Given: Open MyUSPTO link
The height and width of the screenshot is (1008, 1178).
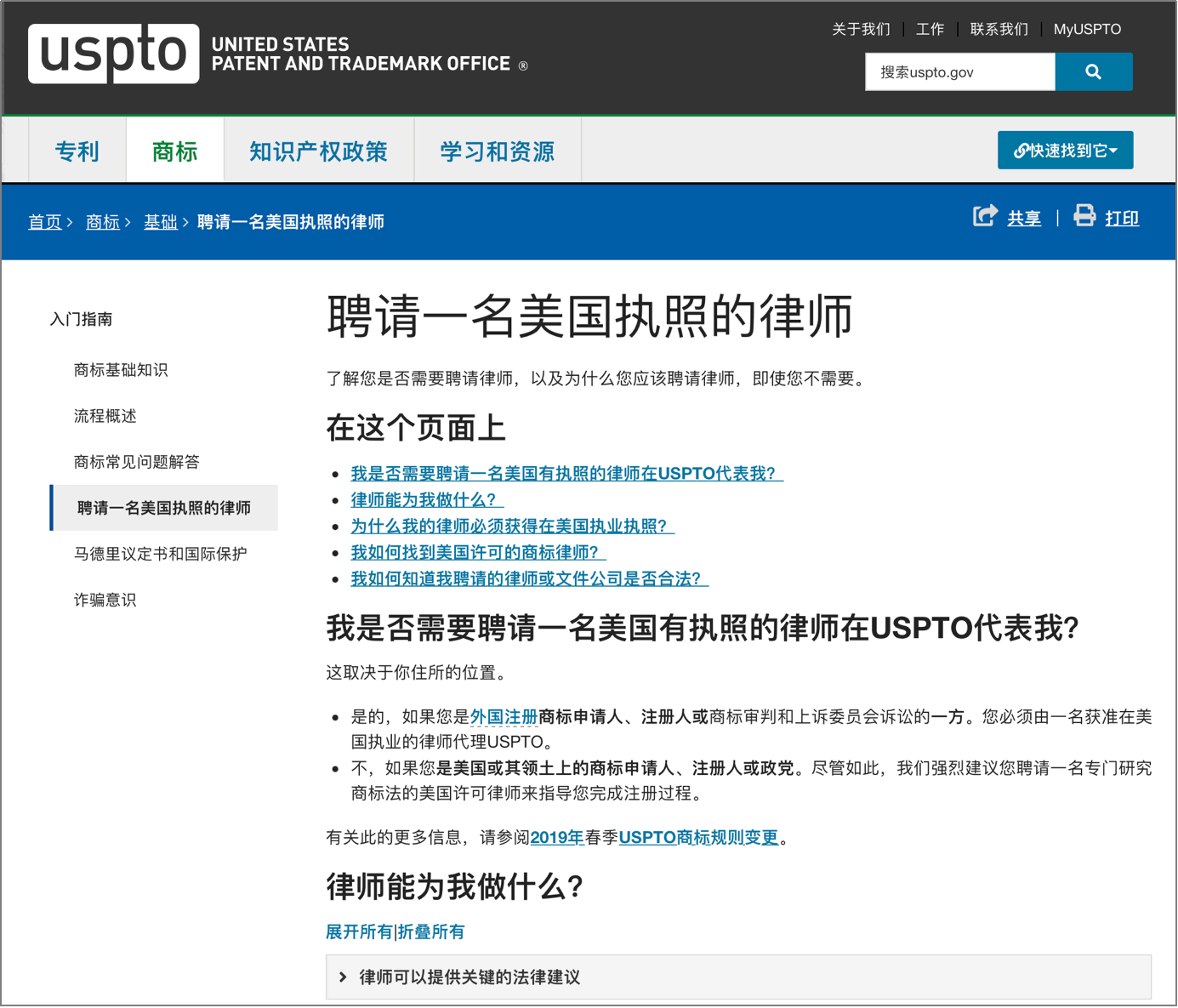Looking at the screenshot, I should pyautogui.click(x=1087, y=29).
